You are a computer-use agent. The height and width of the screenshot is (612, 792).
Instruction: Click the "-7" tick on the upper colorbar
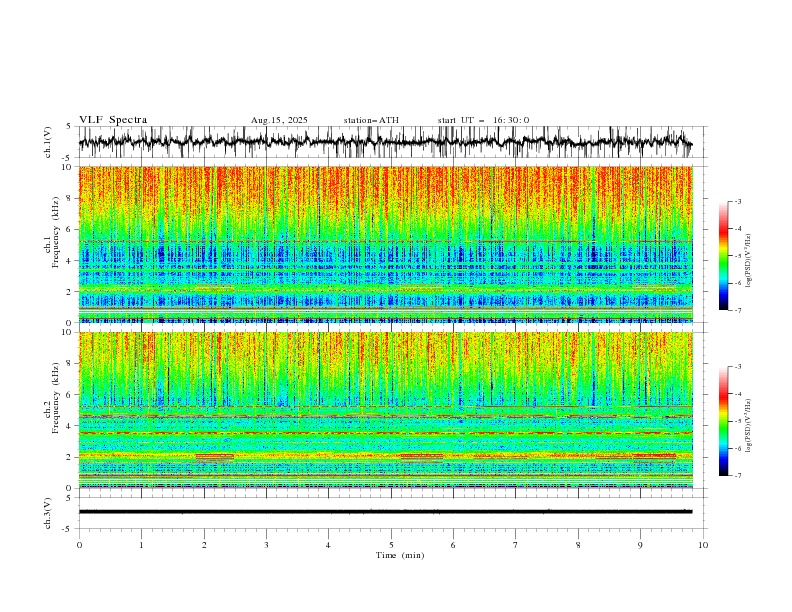tap(737, 310)
